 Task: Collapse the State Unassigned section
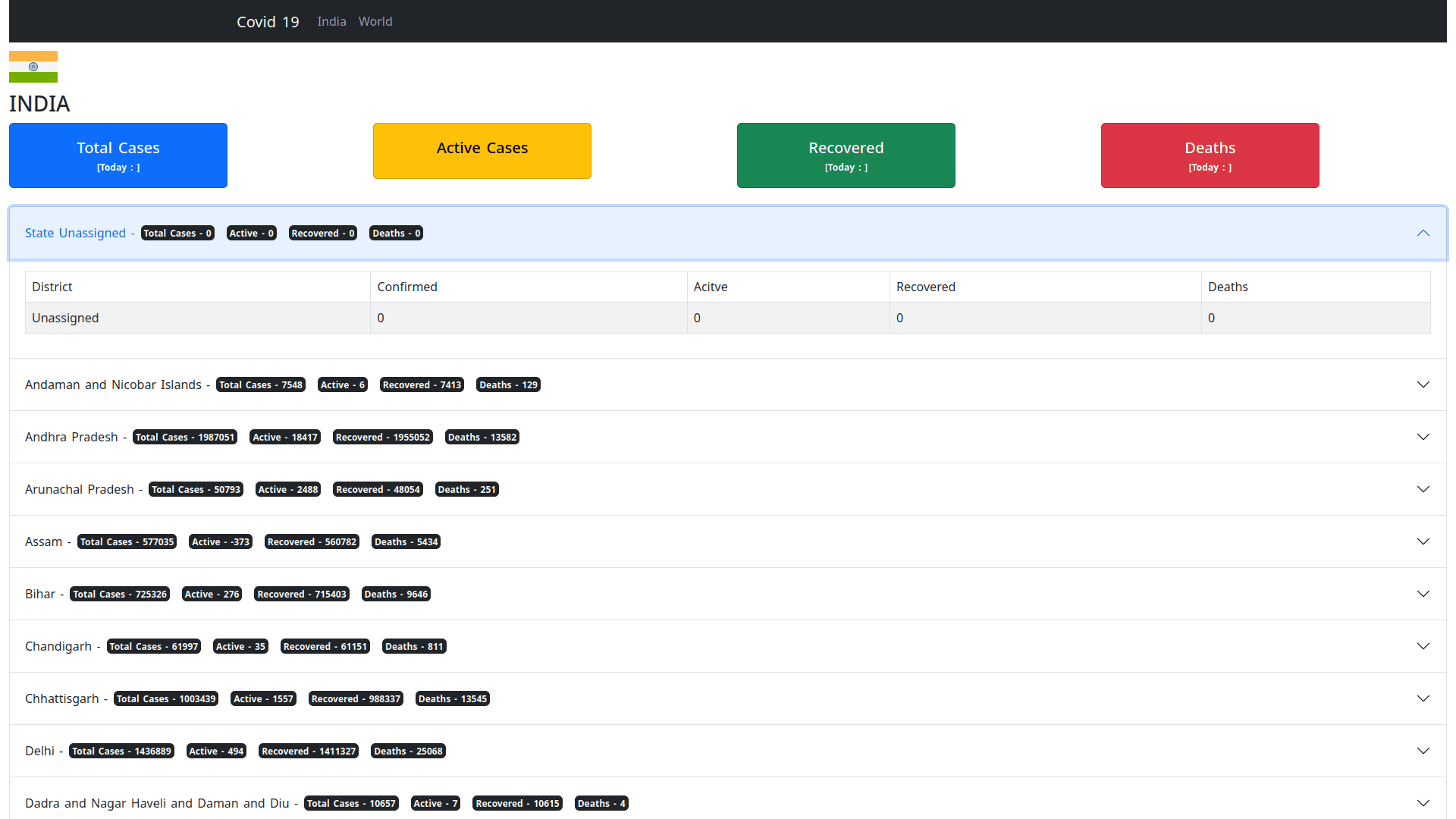click(x=1423, y=233)
